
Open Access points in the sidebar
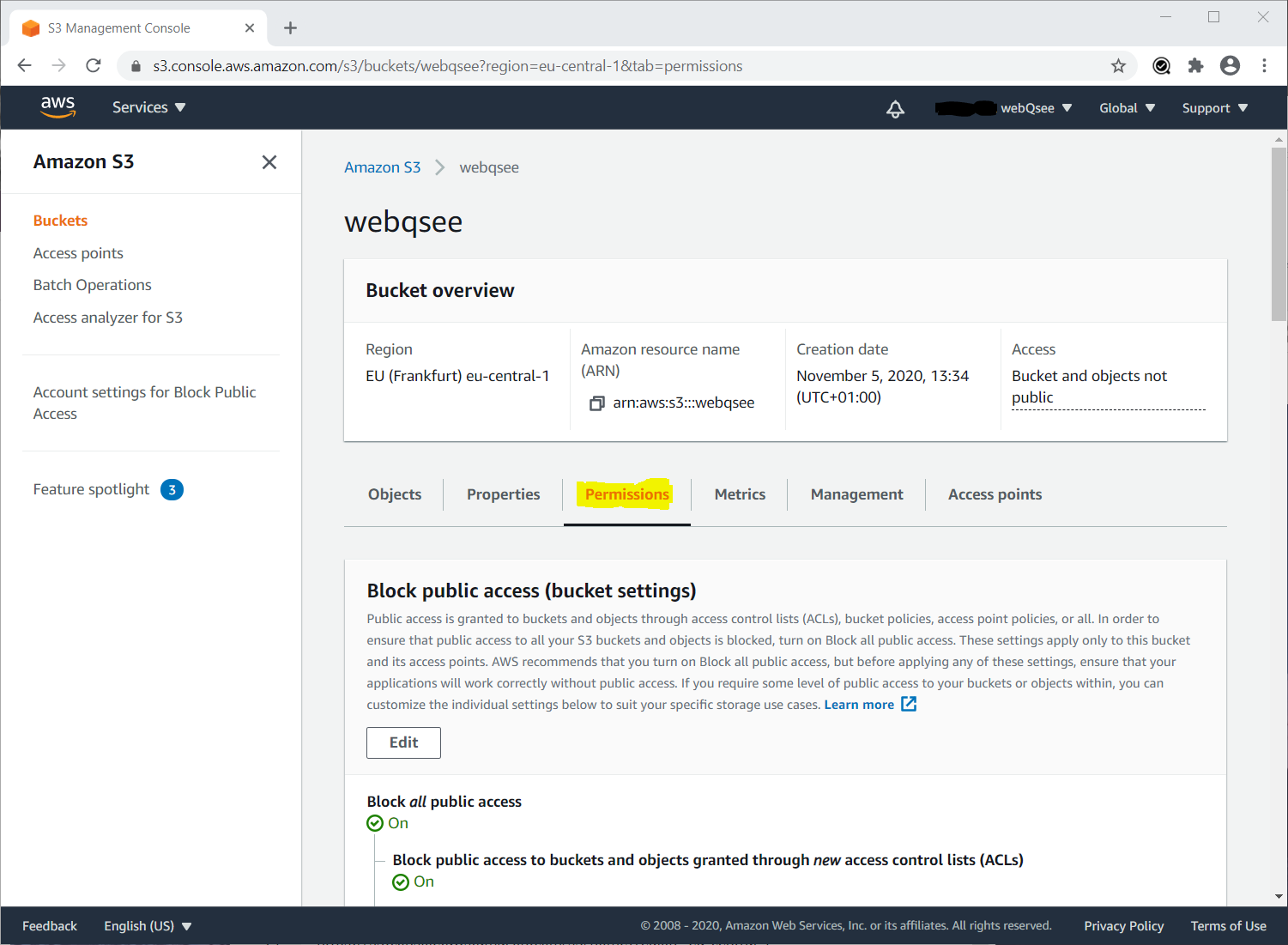coord(78,253)
